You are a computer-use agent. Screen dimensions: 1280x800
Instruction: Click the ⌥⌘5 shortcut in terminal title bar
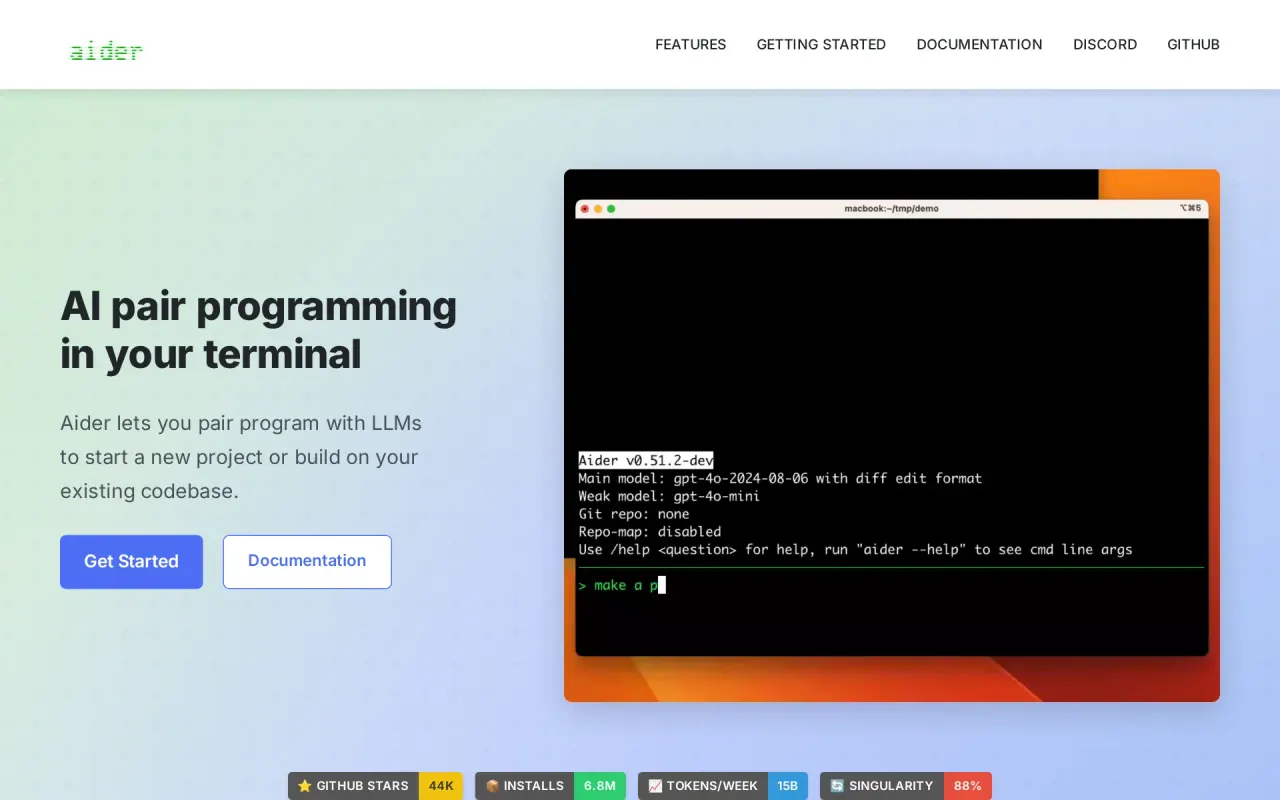click(1190, 208)
